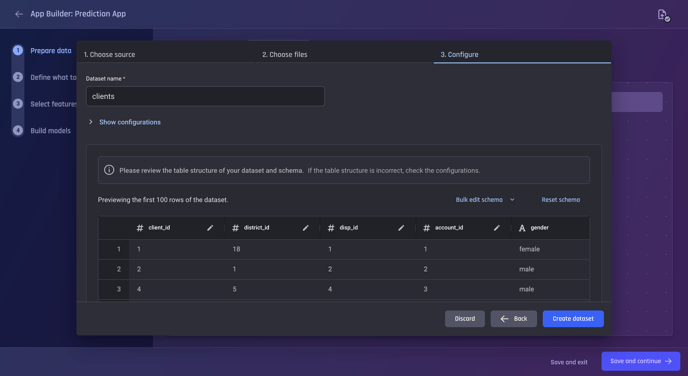Screen dimensions: 688x376
Task: Click the numeric type icon for account_id
Action: (x=426, y=228)
